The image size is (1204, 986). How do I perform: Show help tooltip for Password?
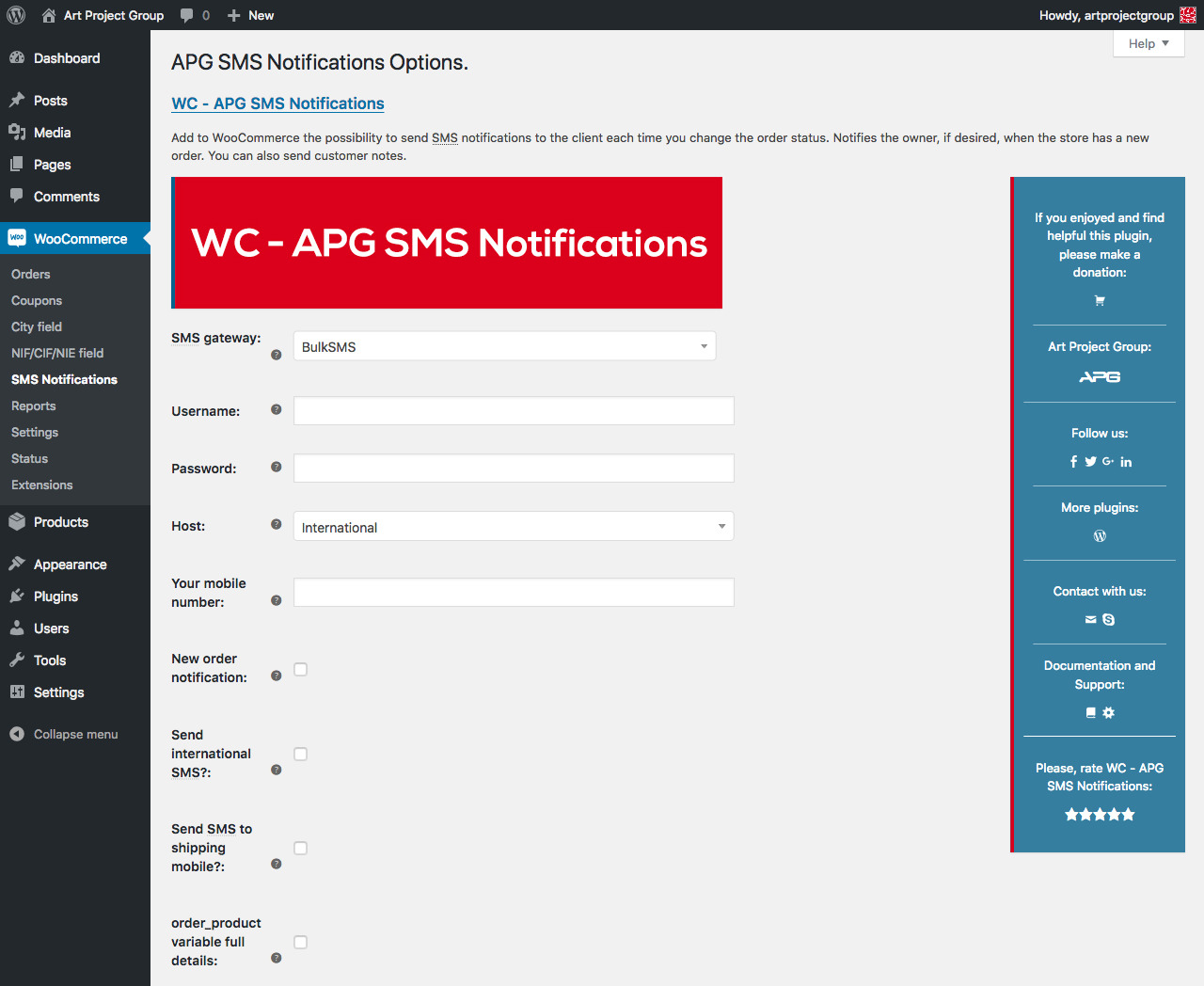point(277,467)
